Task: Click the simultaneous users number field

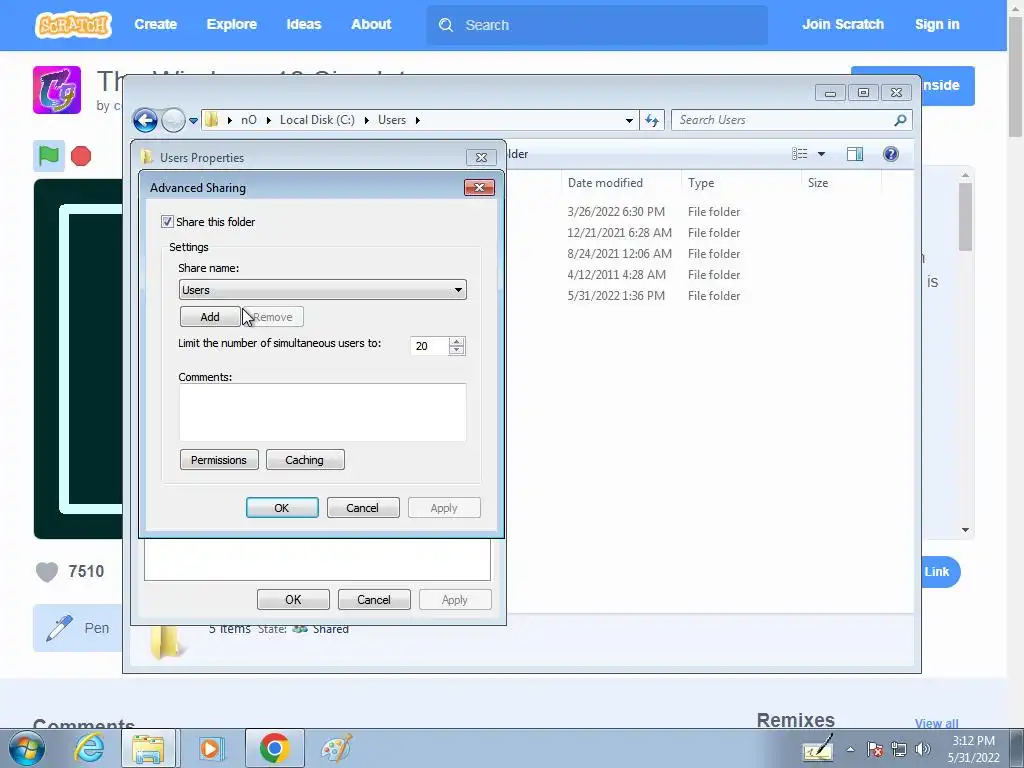Action: coord(429,346)
